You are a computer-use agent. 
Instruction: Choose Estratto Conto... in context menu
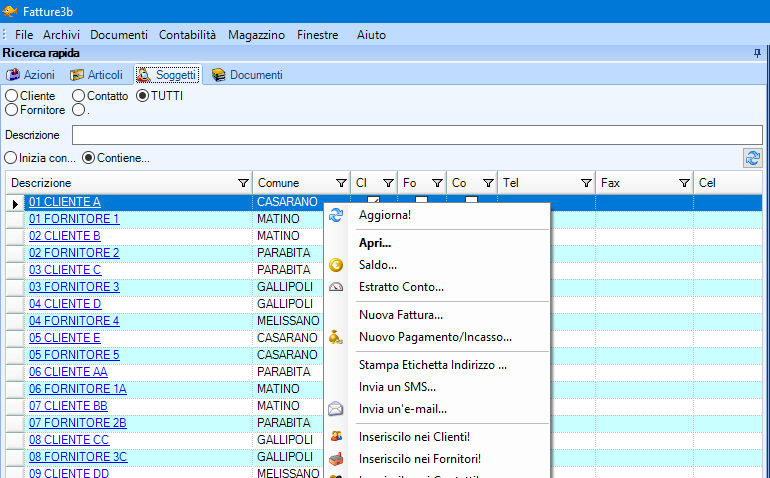tap(401, 287)
